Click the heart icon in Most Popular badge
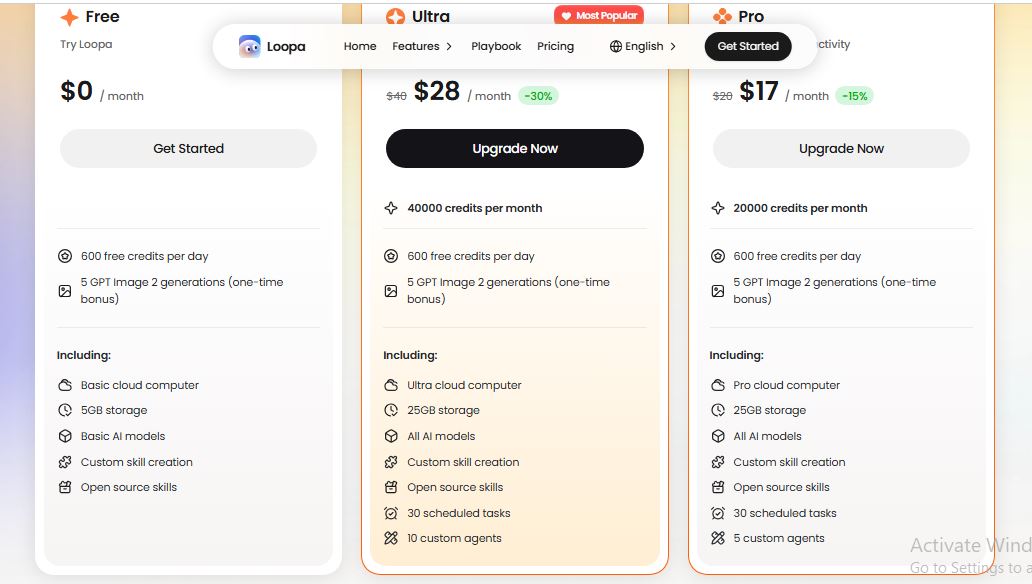 click(566, 16)
